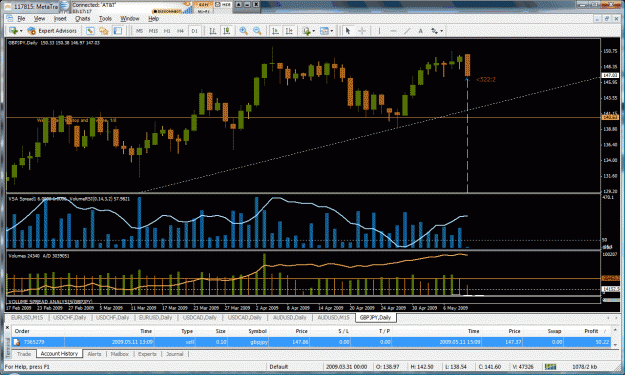Toggle the auto scroll icon
Screen dimensions: 625x375
(275, 31)
